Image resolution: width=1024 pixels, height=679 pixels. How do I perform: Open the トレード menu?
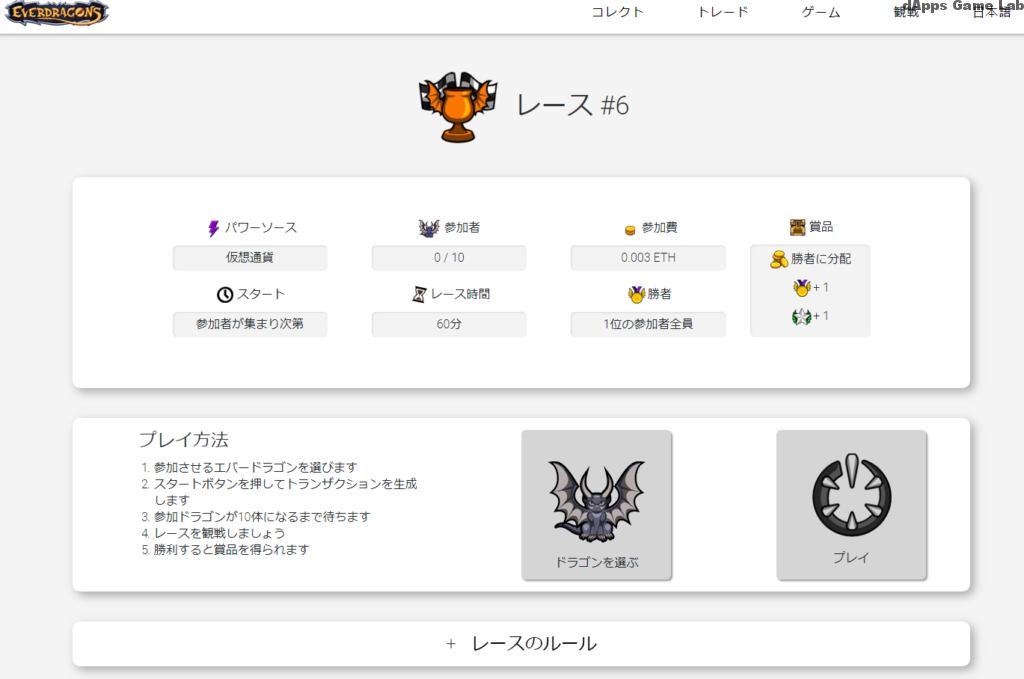(x=723, y=13)
